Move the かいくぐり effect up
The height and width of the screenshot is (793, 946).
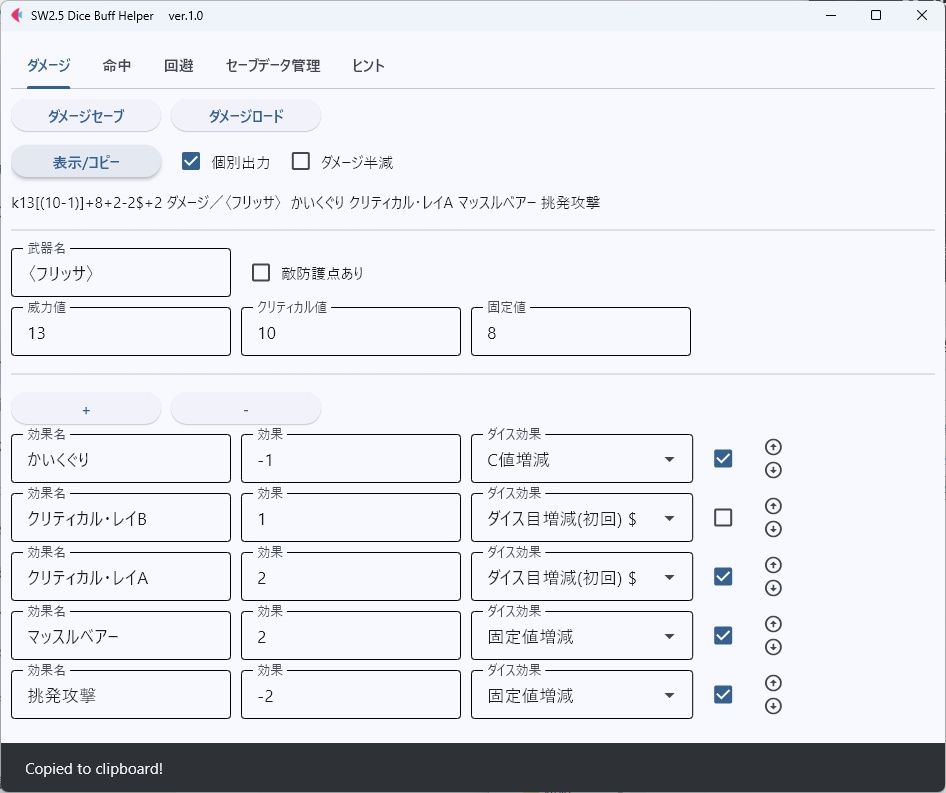pos(772,447)
